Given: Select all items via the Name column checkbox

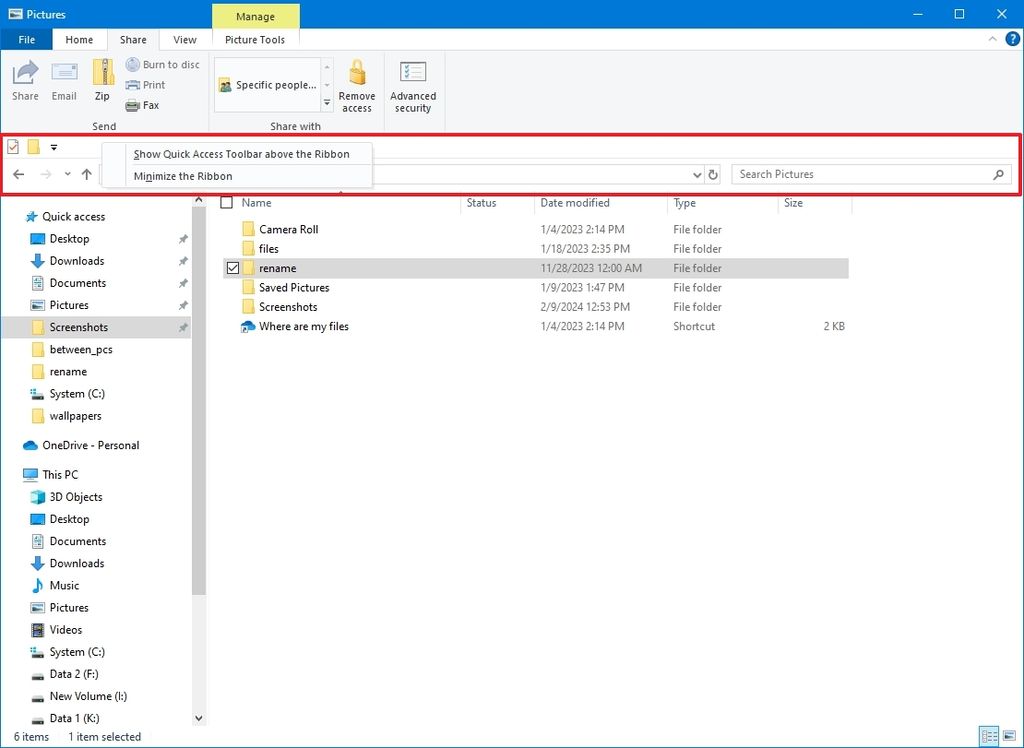Looking at the screenshot, I should (227, 202).
